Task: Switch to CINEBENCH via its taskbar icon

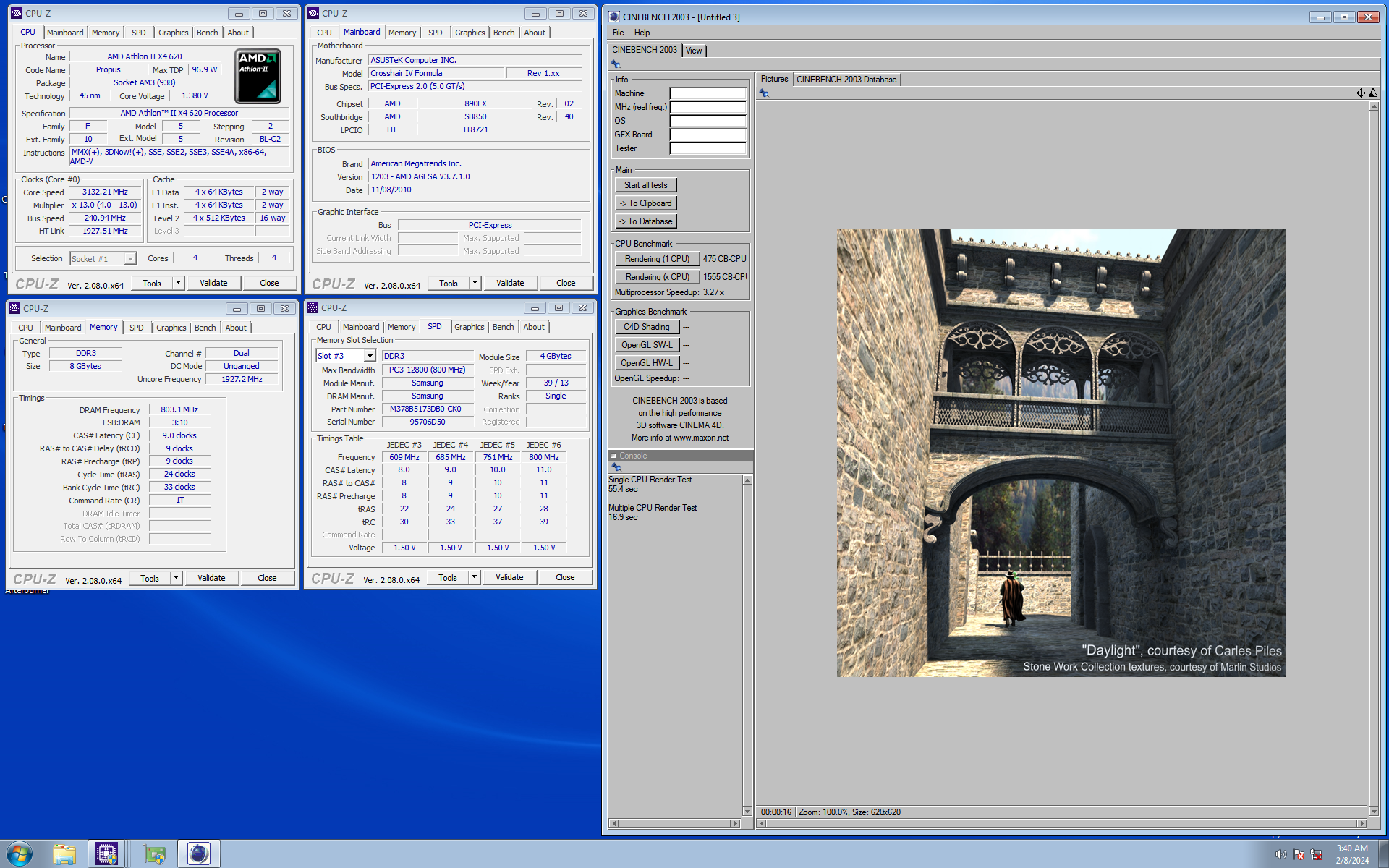Action: point(198,854)
